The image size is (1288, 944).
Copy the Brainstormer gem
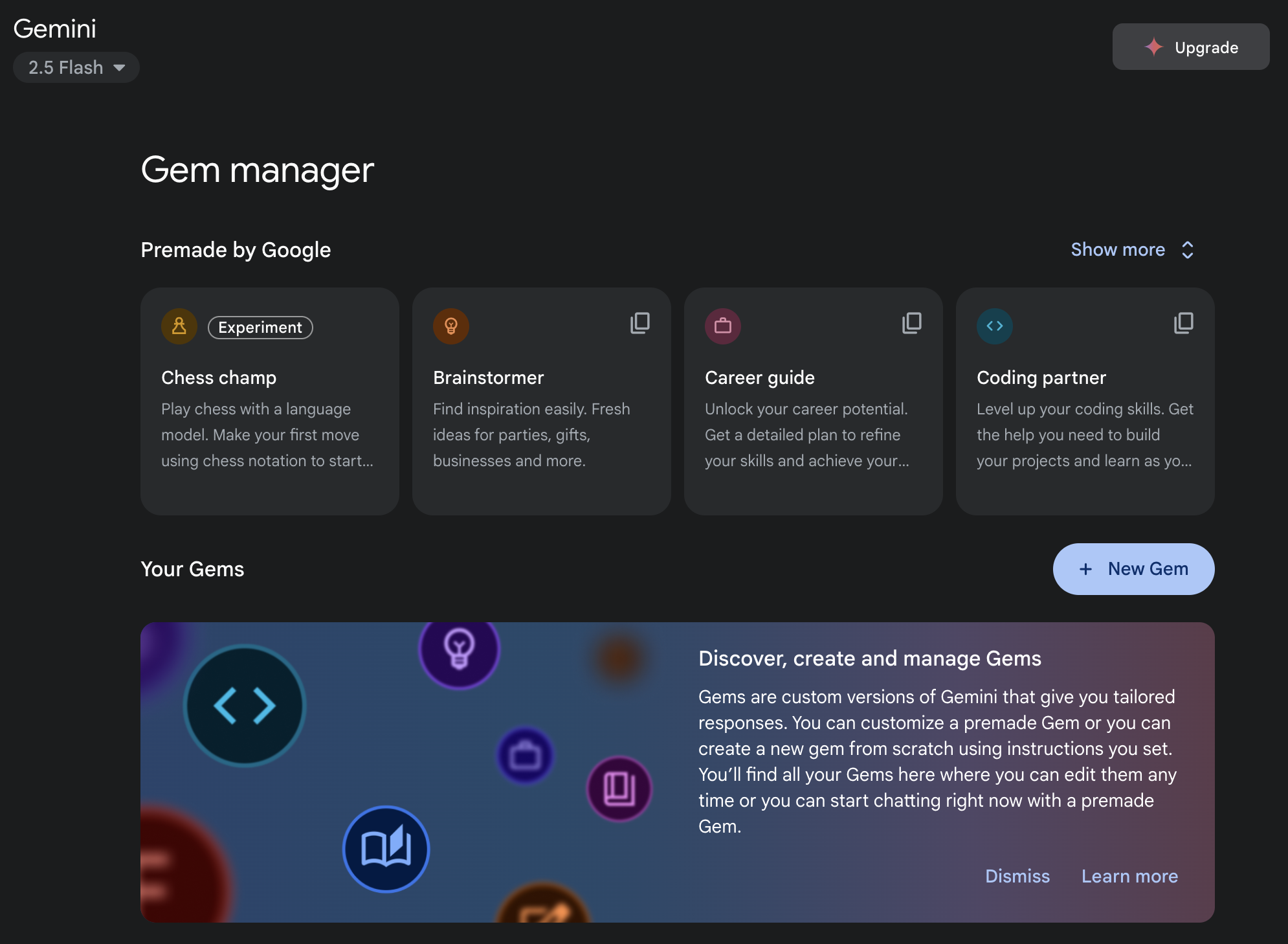pos(640,323)
